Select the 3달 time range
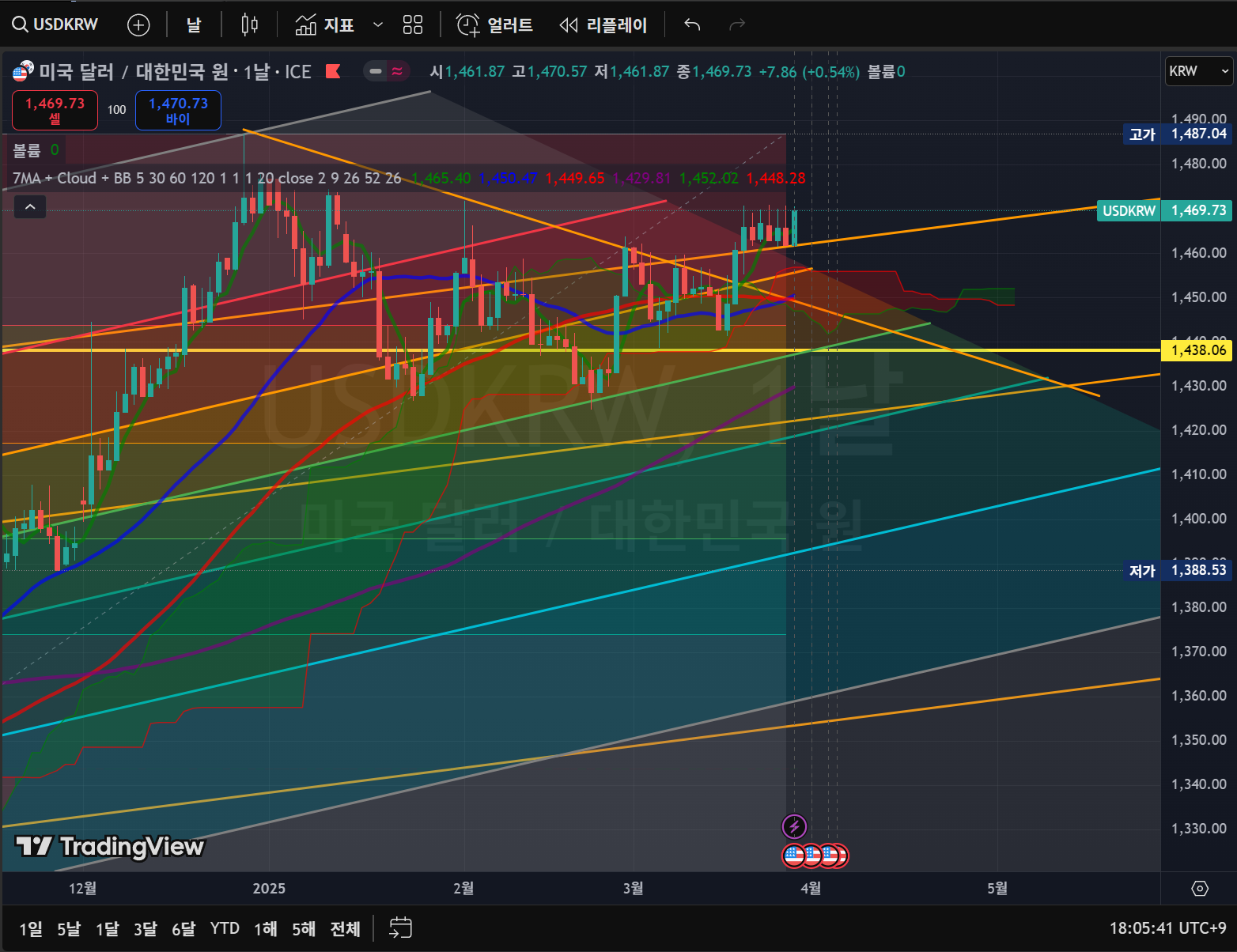The image size is (1237, 952). click(145, 928)
